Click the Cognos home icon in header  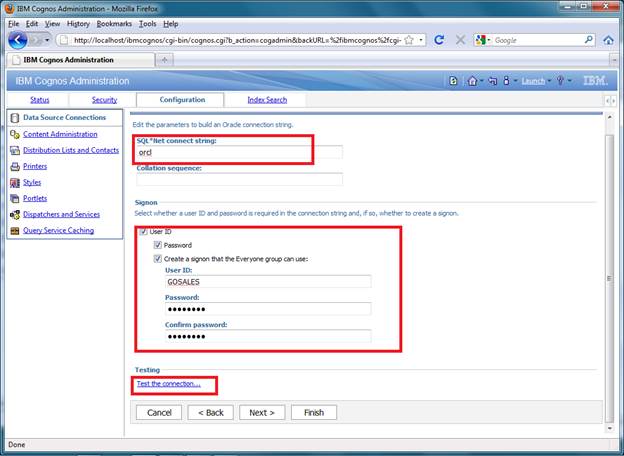[472, 81]
